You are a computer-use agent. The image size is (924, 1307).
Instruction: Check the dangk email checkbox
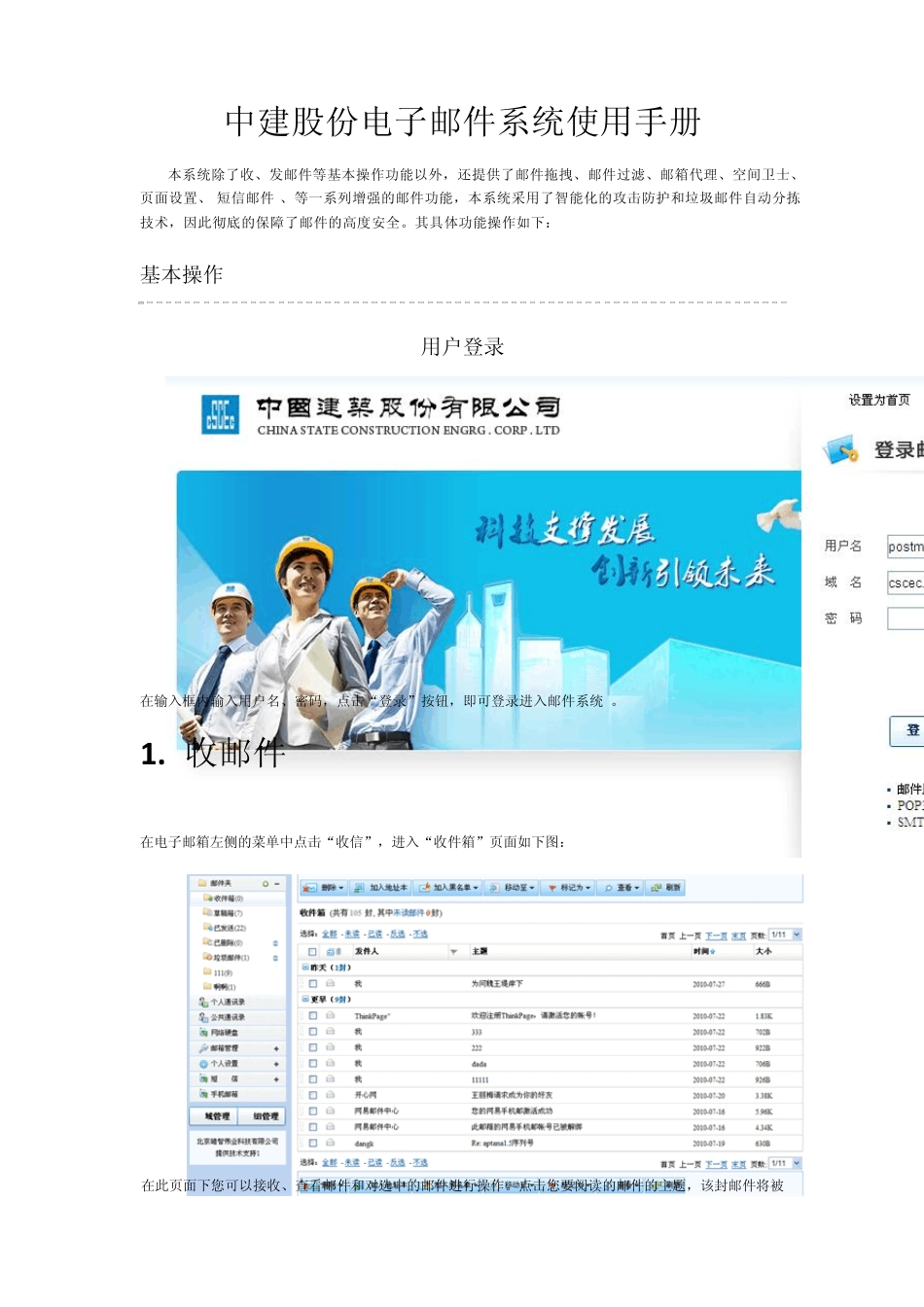312,1144
